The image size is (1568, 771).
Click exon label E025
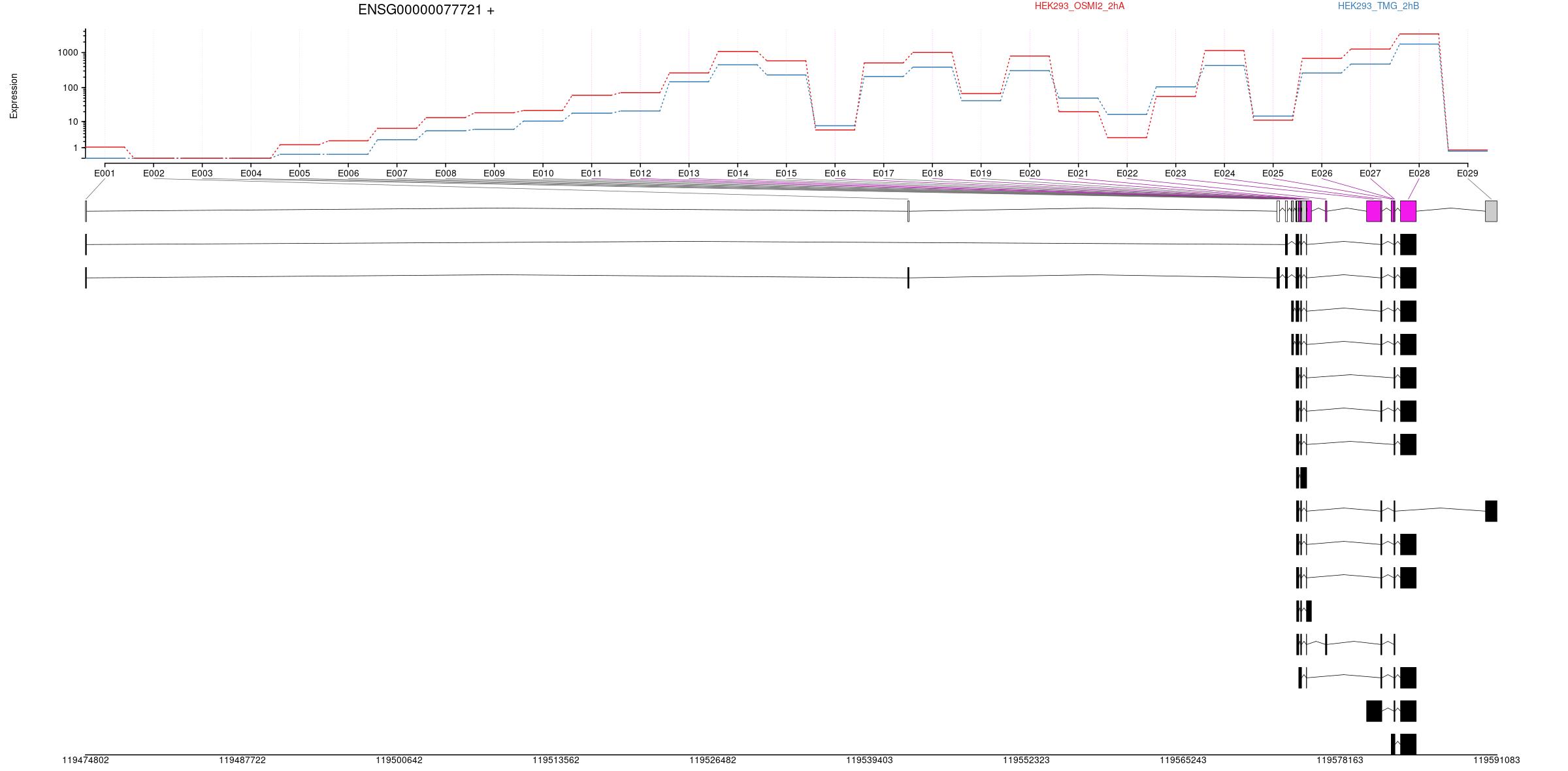tap(1273, 173)
